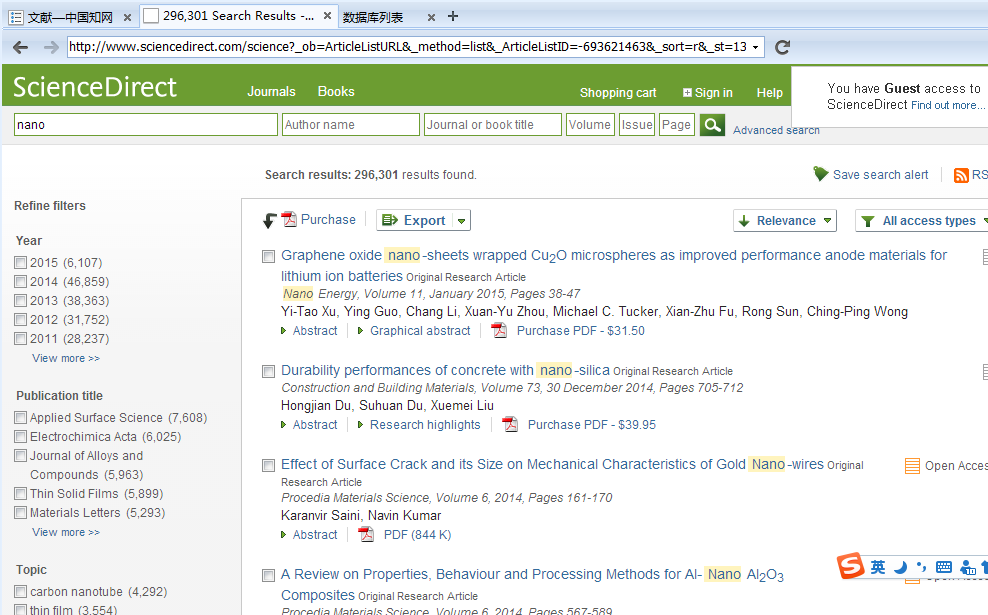Tick the 2015 year filter checkbox
Viewport: 988px width, 615px height.
(x=21, y=262)
